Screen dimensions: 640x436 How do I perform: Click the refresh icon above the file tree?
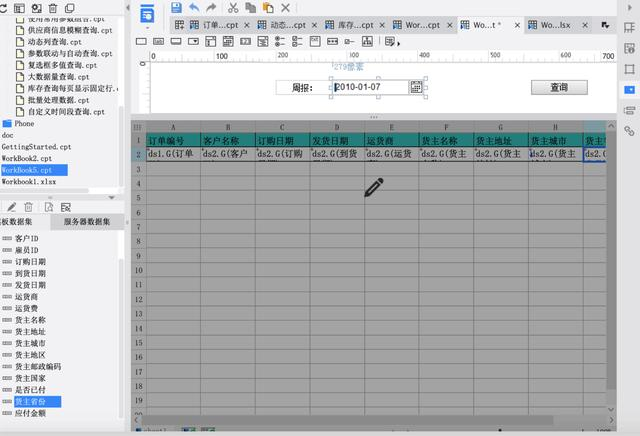click(3, 8)
